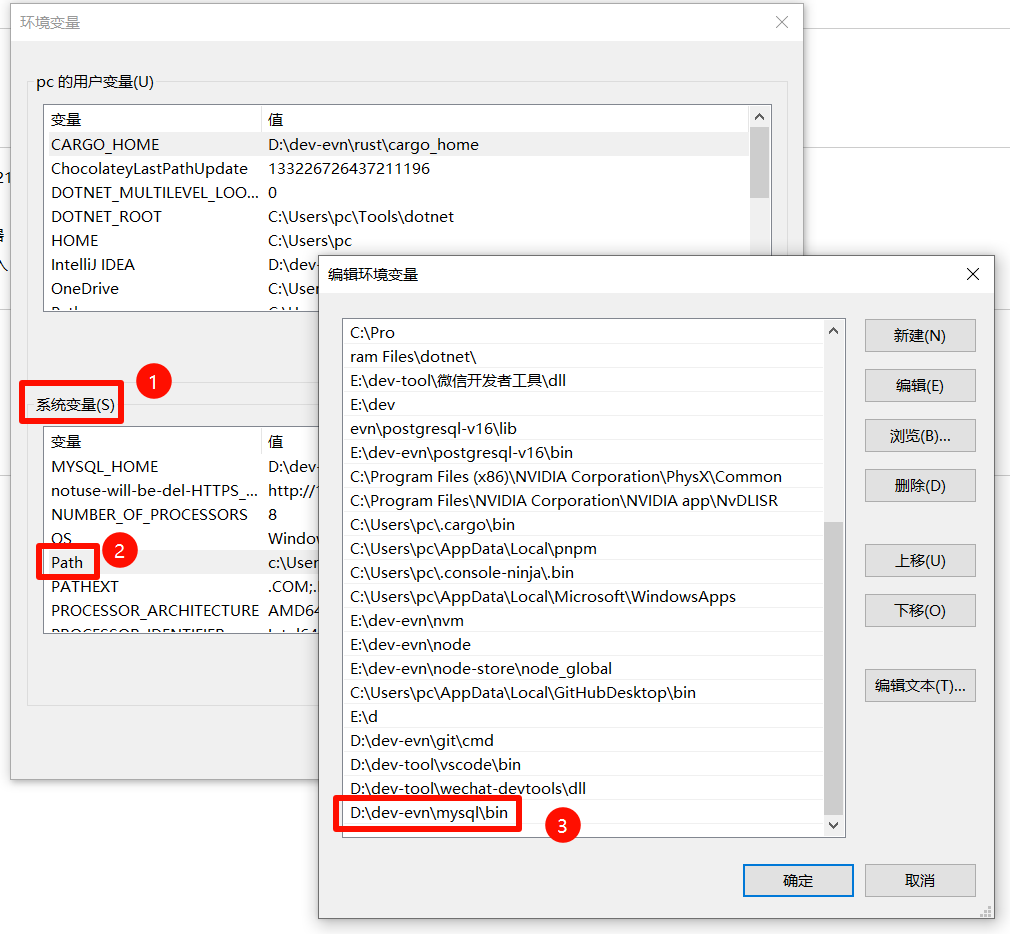Open 编辑文本(T)... text editor
Viewport: 1010px width, 934px height.
pos(919,686)
